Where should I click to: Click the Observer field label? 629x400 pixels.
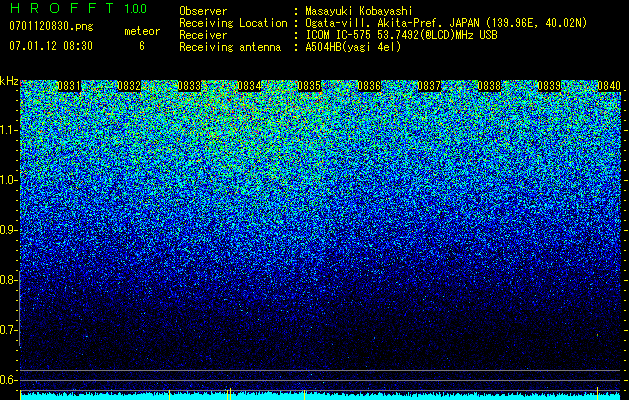click(203, 11)
